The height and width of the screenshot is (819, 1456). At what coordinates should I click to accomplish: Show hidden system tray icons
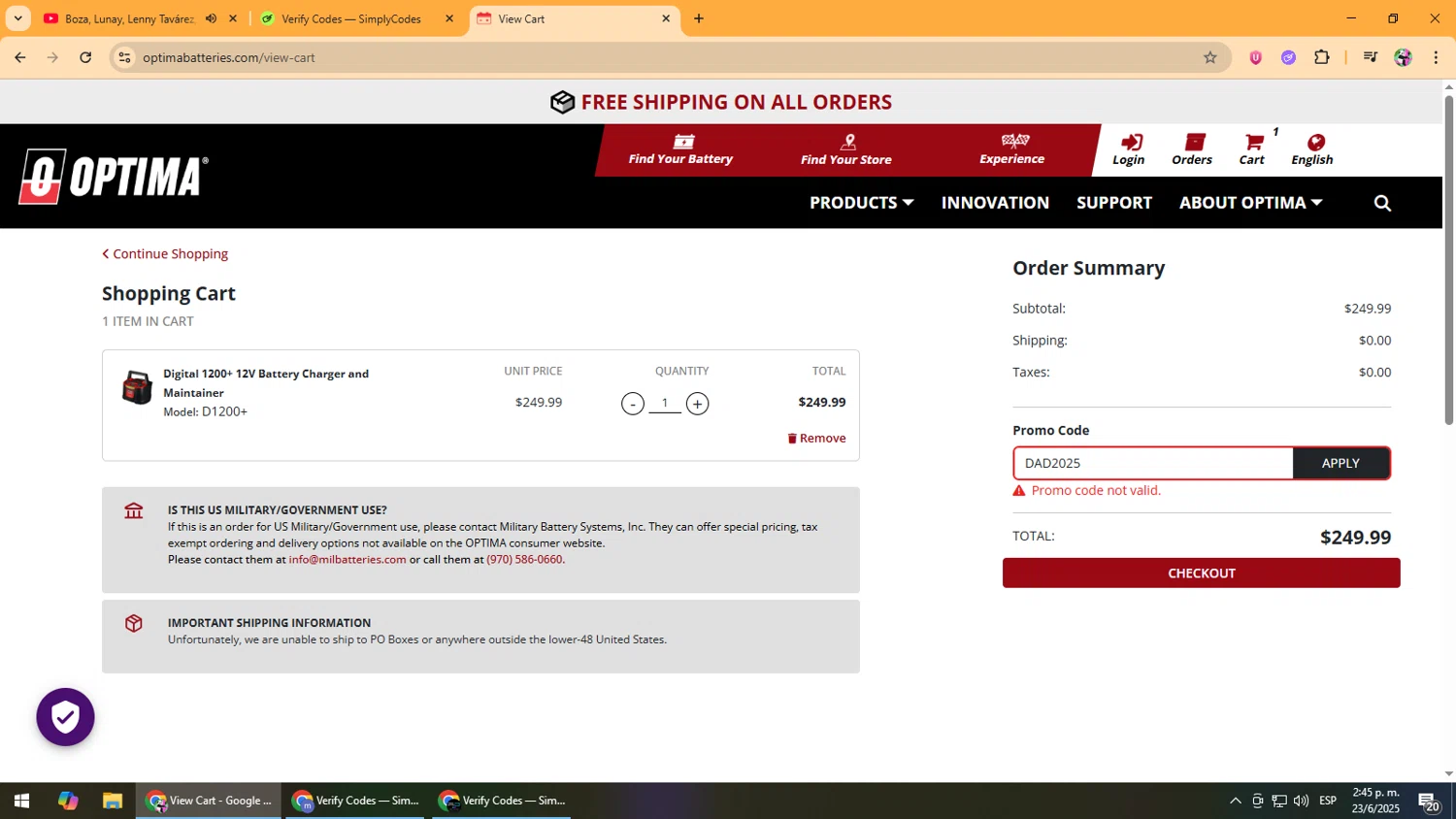tap(1235, 801)
